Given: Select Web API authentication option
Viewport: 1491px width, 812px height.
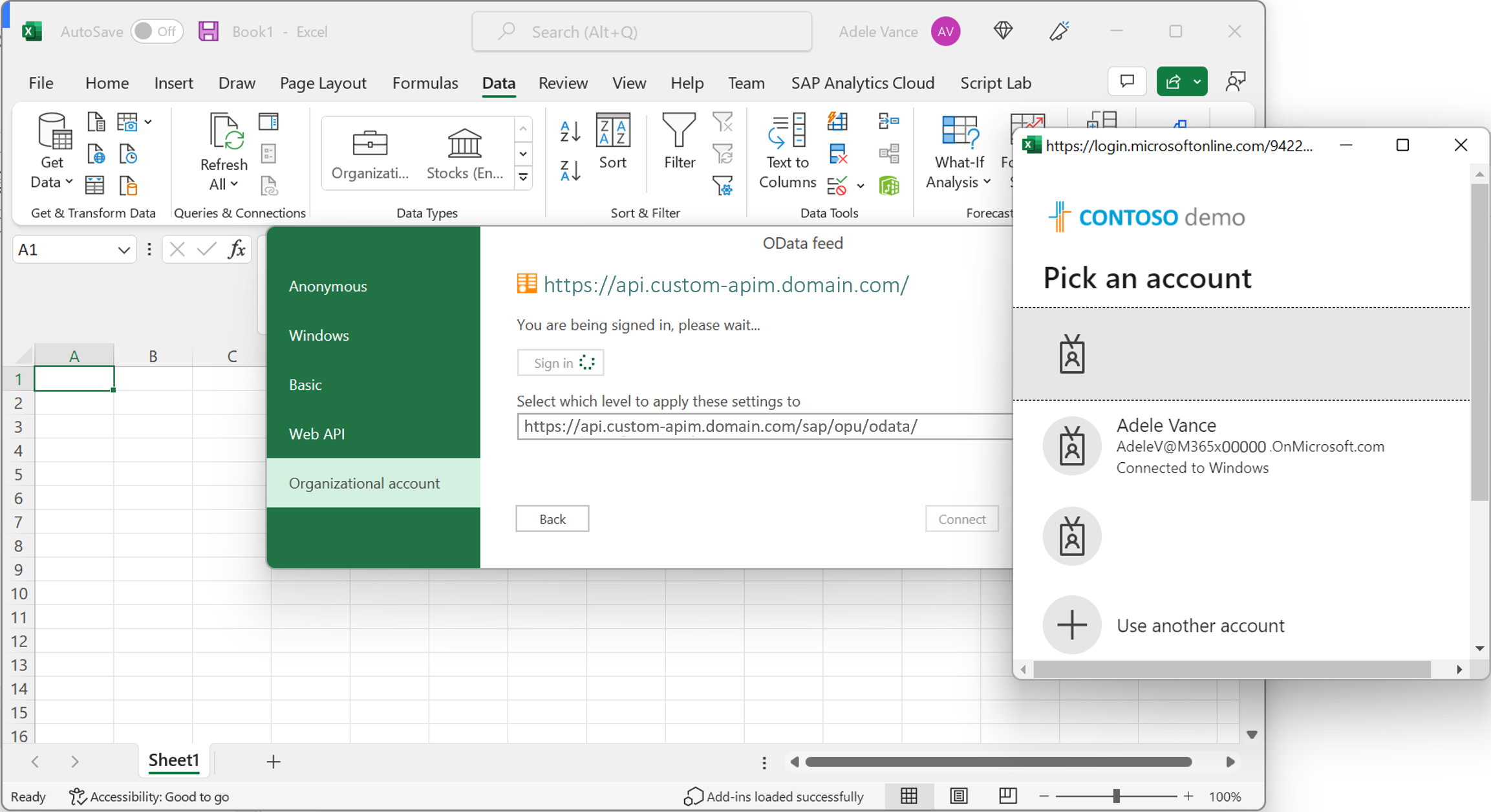Looking at the screenshot, I should tap(315, 433).
